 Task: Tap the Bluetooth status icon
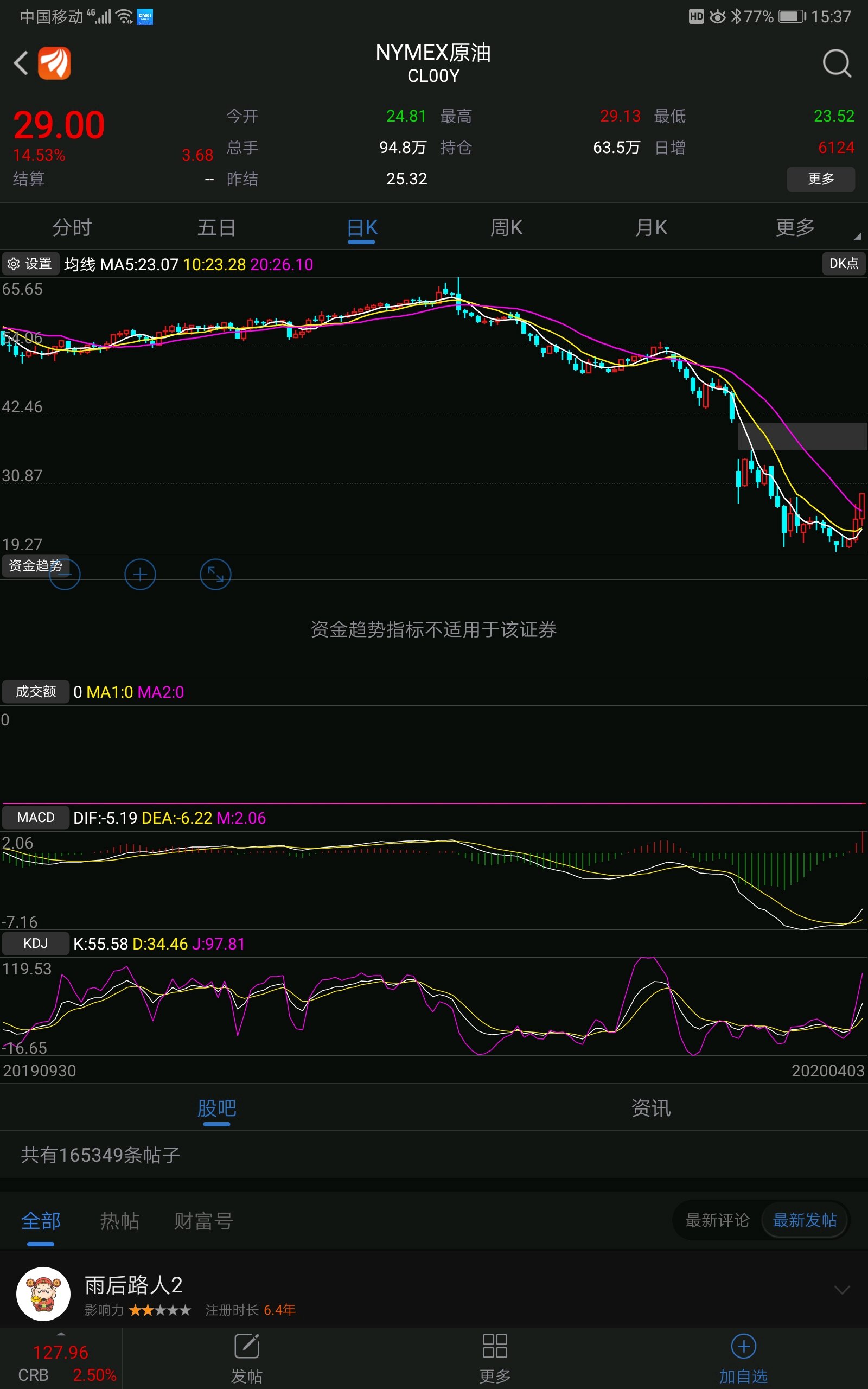(x=736, y=17)
